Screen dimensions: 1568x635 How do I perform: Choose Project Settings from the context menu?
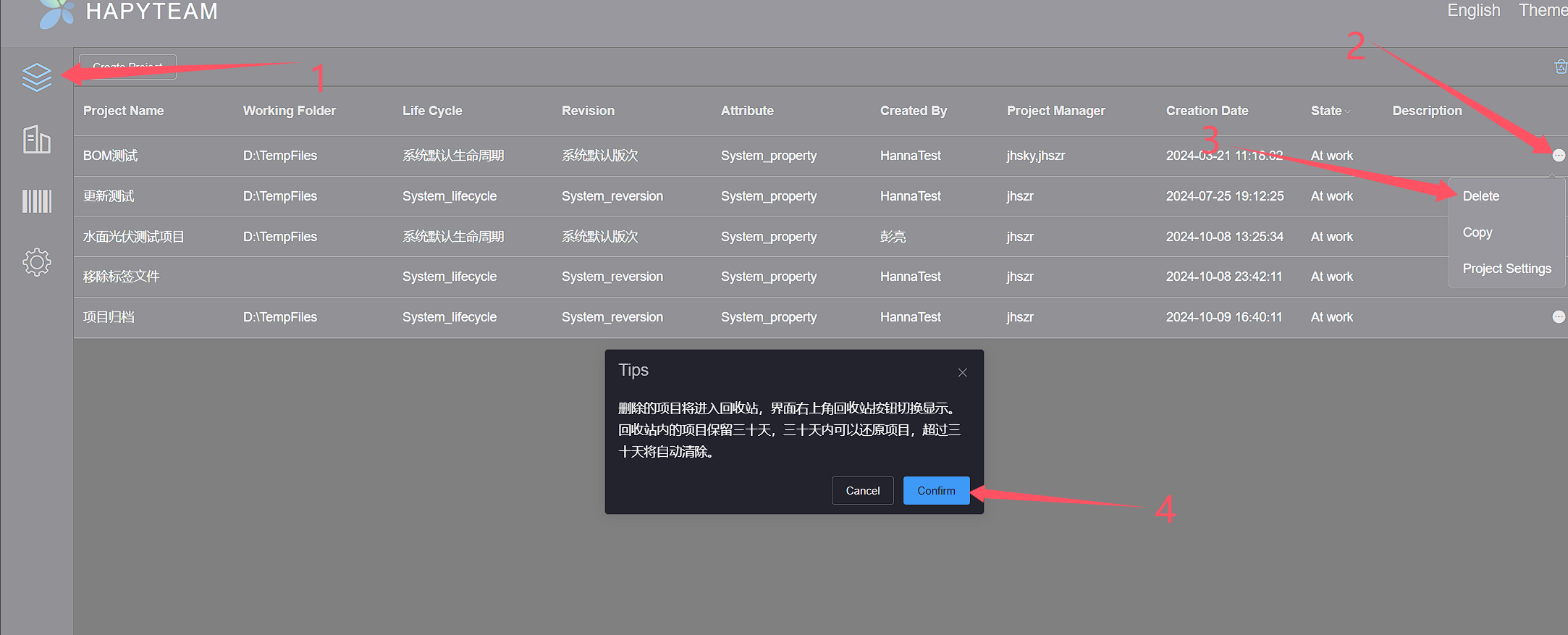click(x=1506, y=269)
